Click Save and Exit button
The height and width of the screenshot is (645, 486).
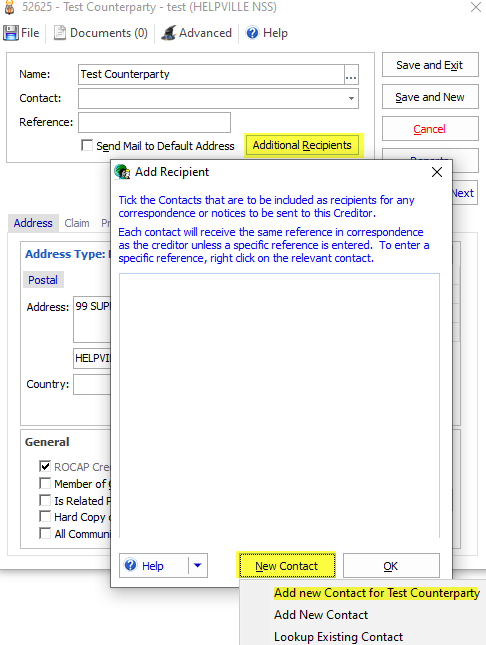(430, 65)
